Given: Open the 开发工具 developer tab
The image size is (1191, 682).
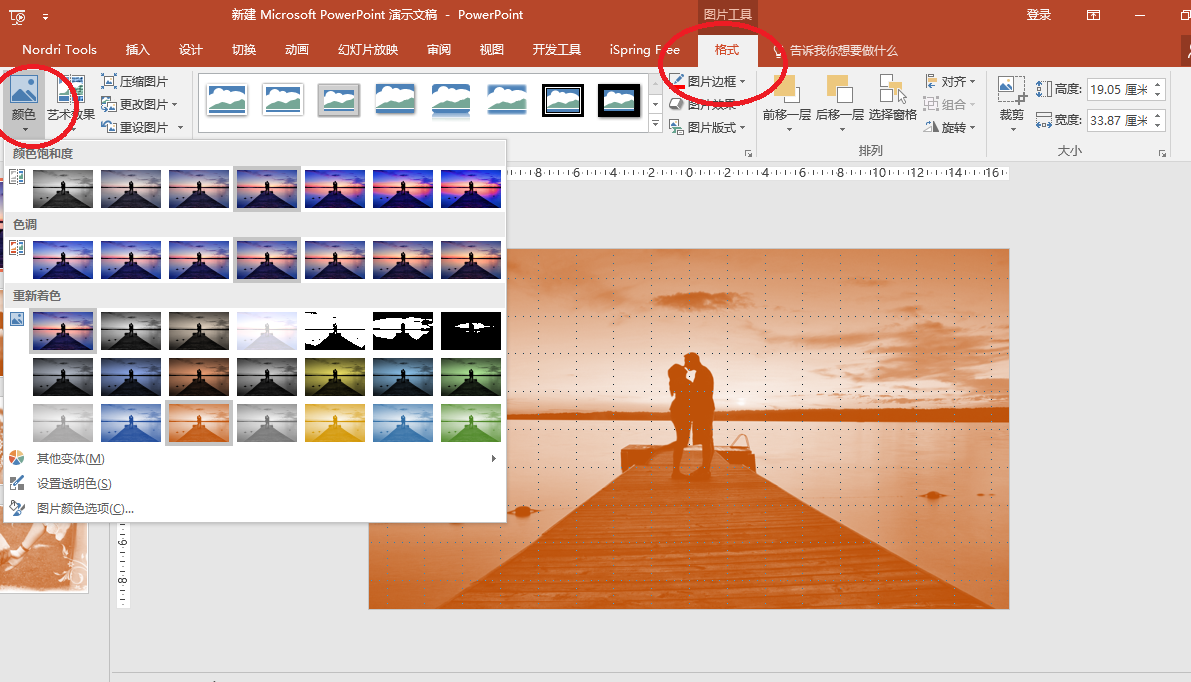Looking at the screenshot, I should pos(557,49).
